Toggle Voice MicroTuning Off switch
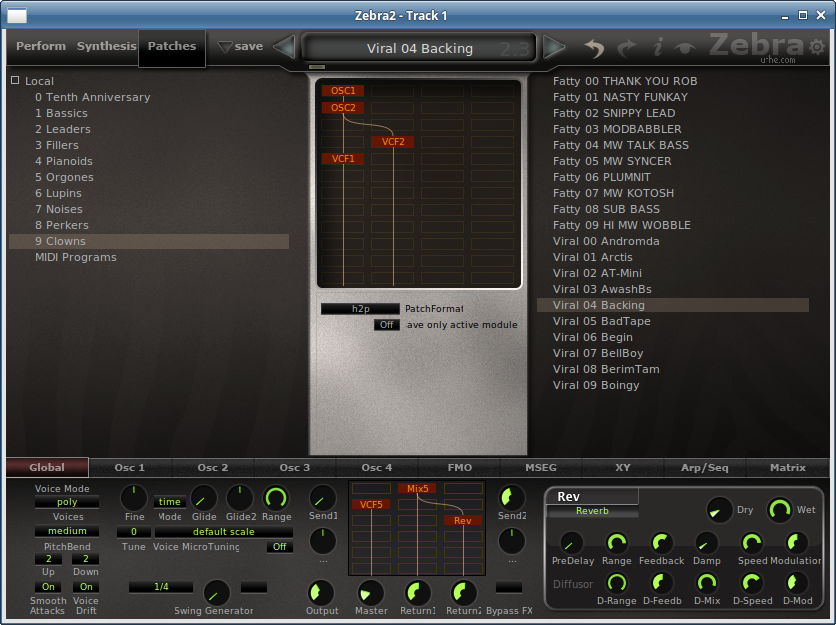Screen dimensions: 836x625 tap(280, 547)
